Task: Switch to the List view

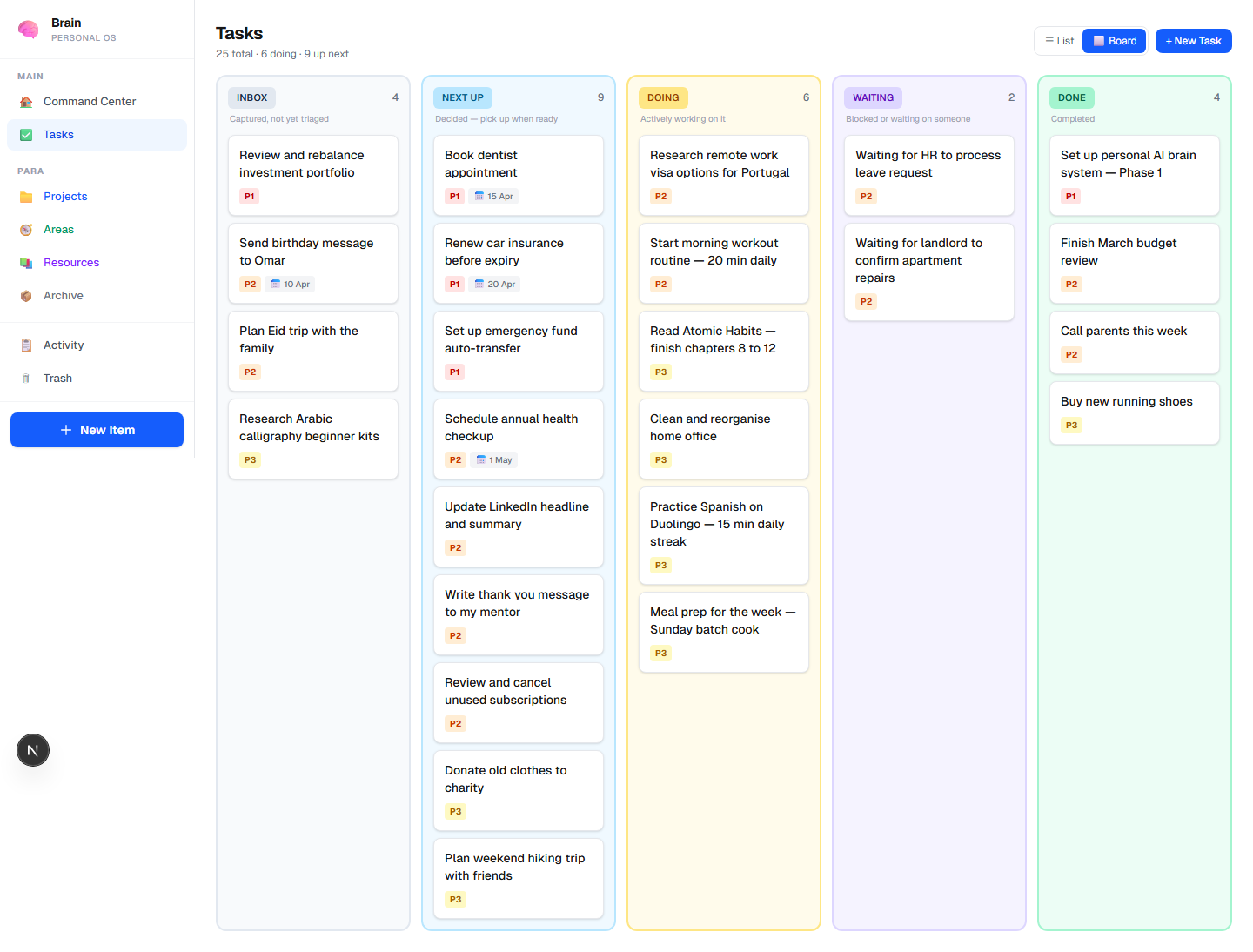Action: coord(1059,40)
